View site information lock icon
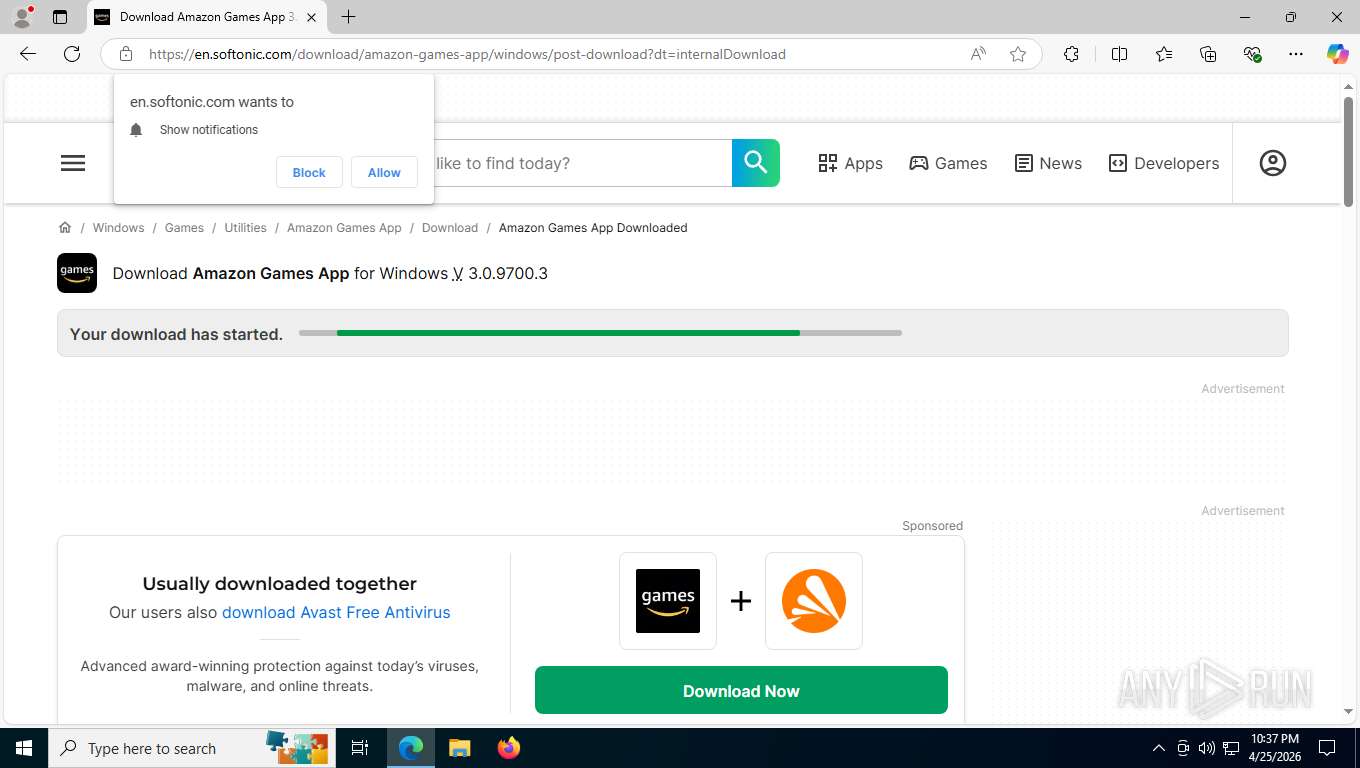 (x=126, y=54)
